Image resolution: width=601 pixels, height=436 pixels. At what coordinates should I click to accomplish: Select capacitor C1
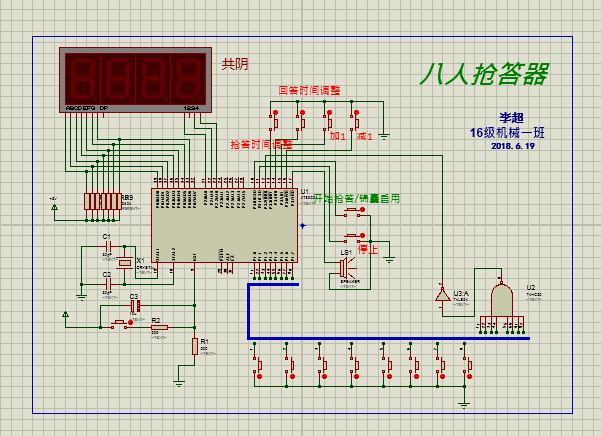(108, 247)
